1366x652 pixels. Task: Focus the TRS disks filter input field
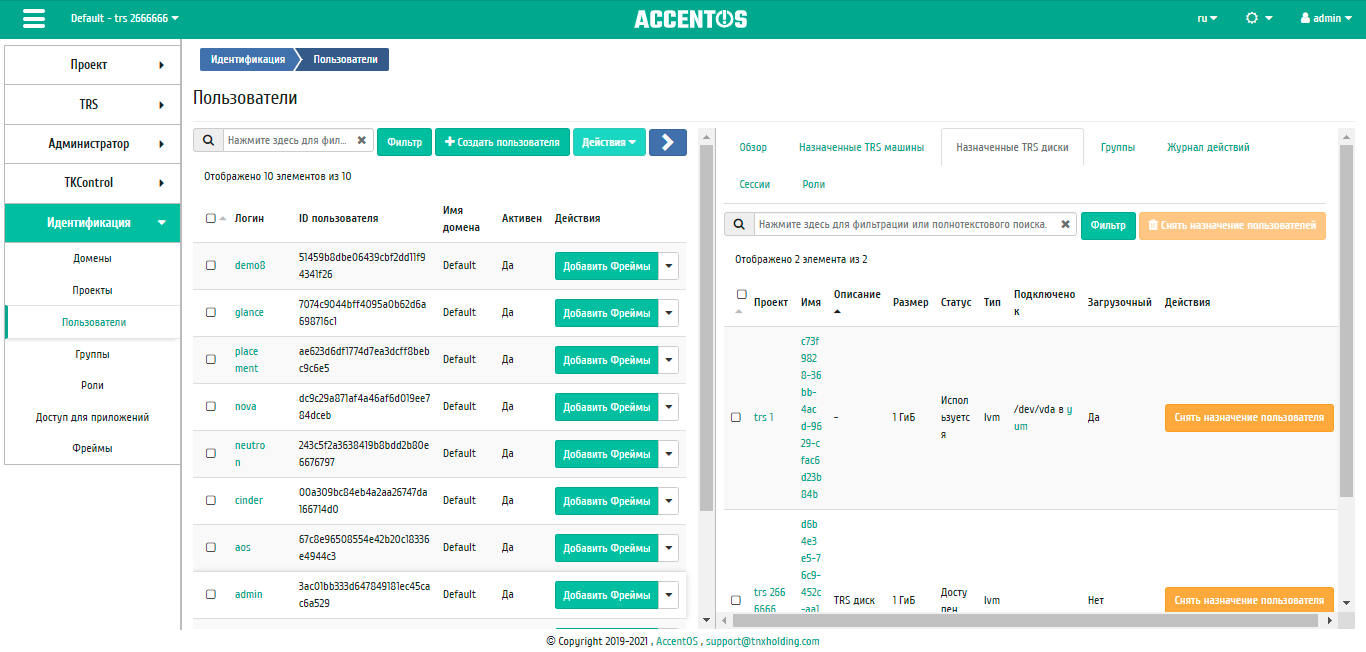coord(903,225)
